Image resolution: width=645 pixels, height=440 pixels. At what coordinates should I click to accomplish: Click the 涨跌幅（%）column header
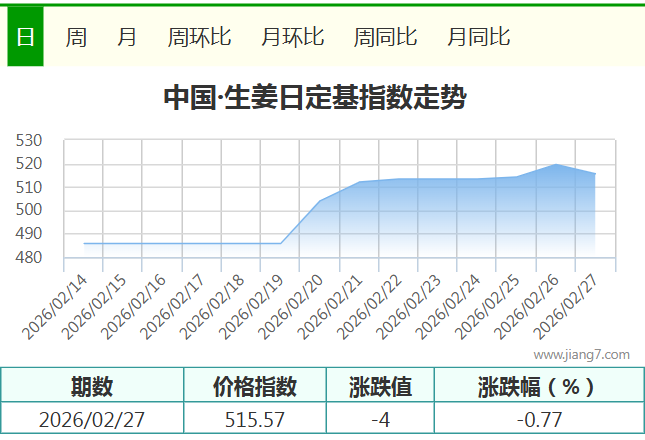[538, 386]
